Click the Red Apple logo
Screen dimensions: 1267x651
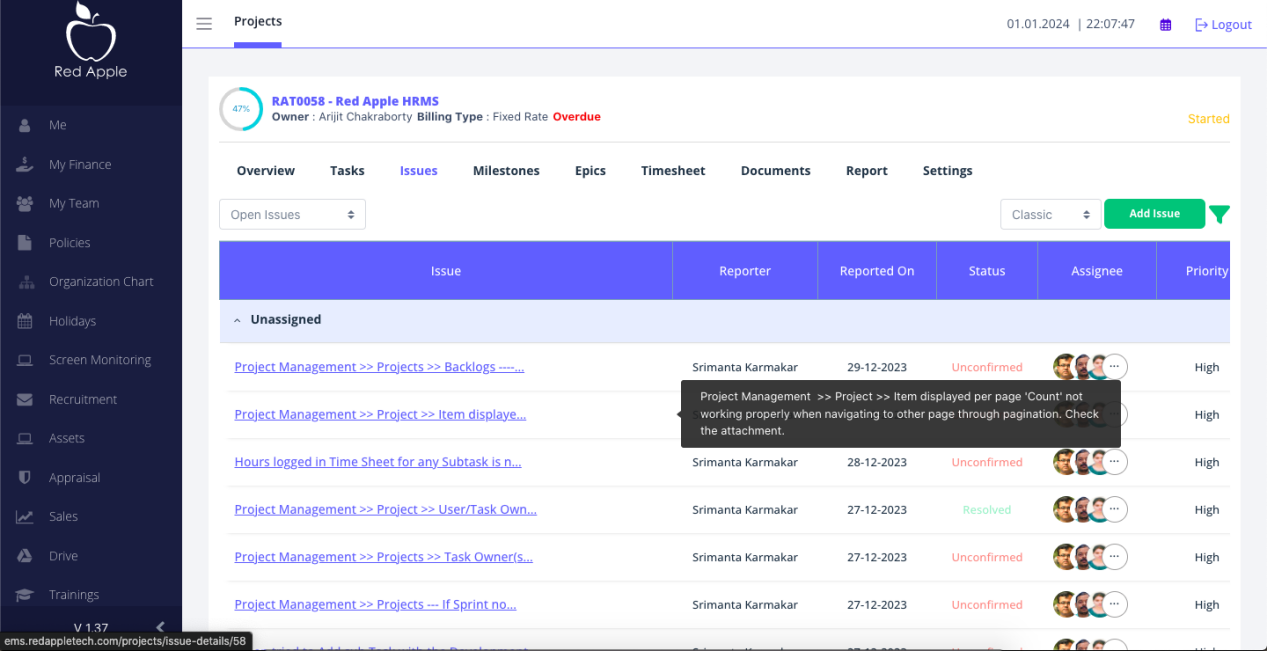click(90, 41)
